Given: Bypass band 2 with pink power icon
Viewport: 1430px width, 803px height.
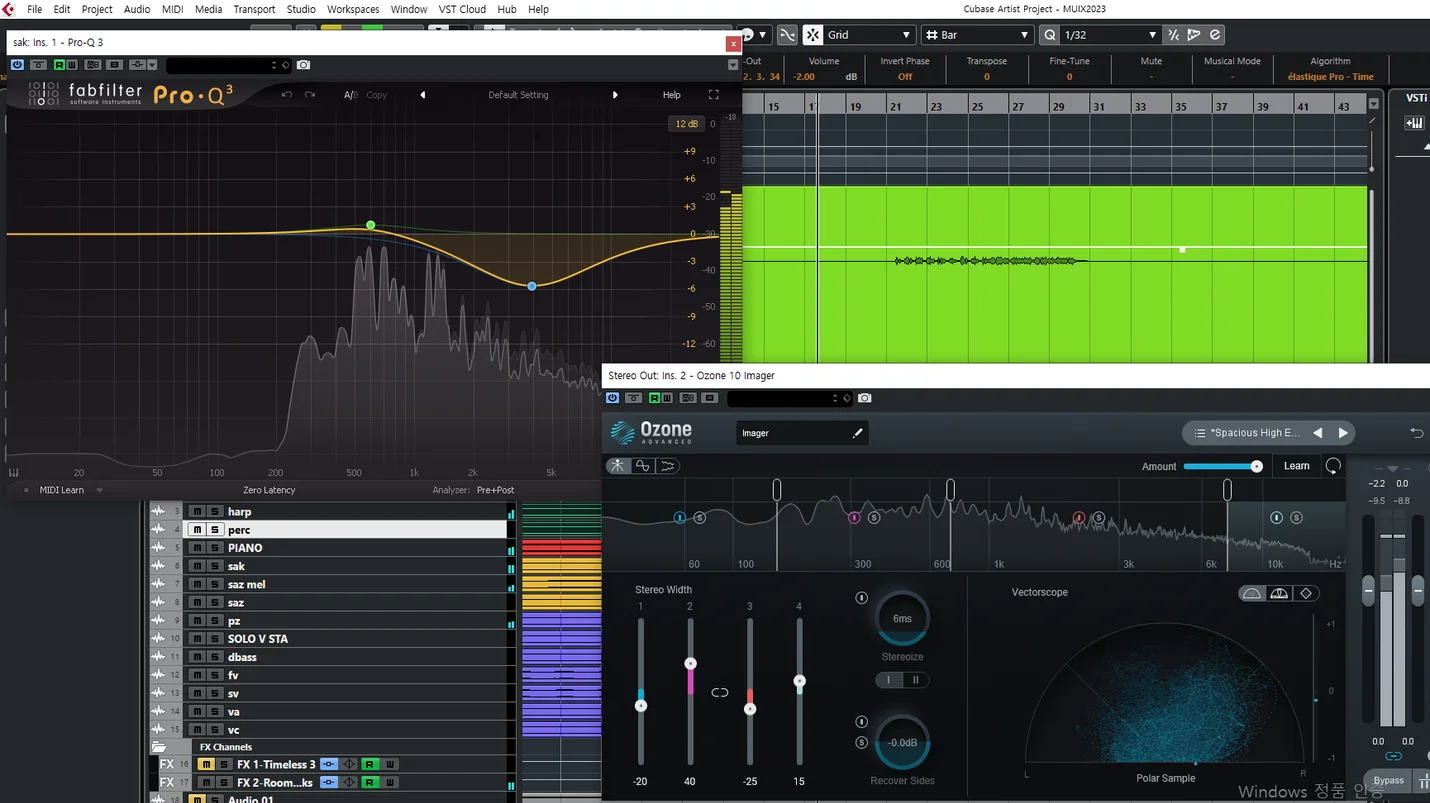Looking at the screenshot, I should (x=854, y=518).
